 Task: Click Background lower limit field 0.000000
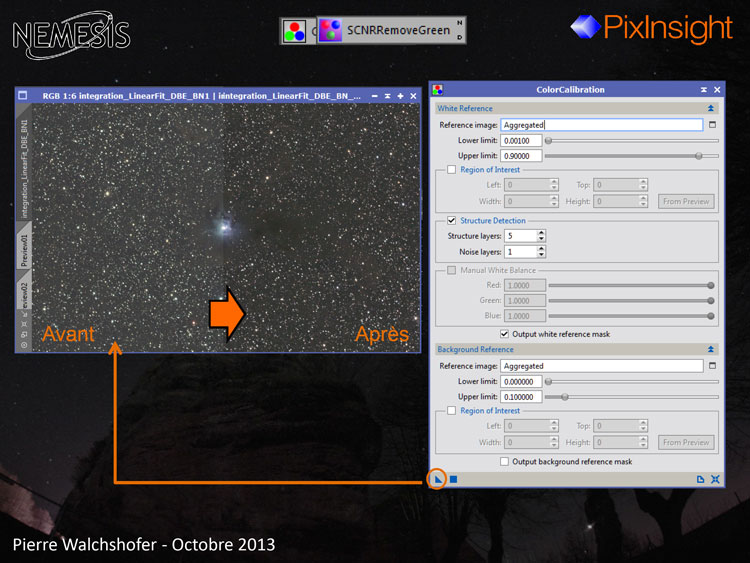[521, 382]
